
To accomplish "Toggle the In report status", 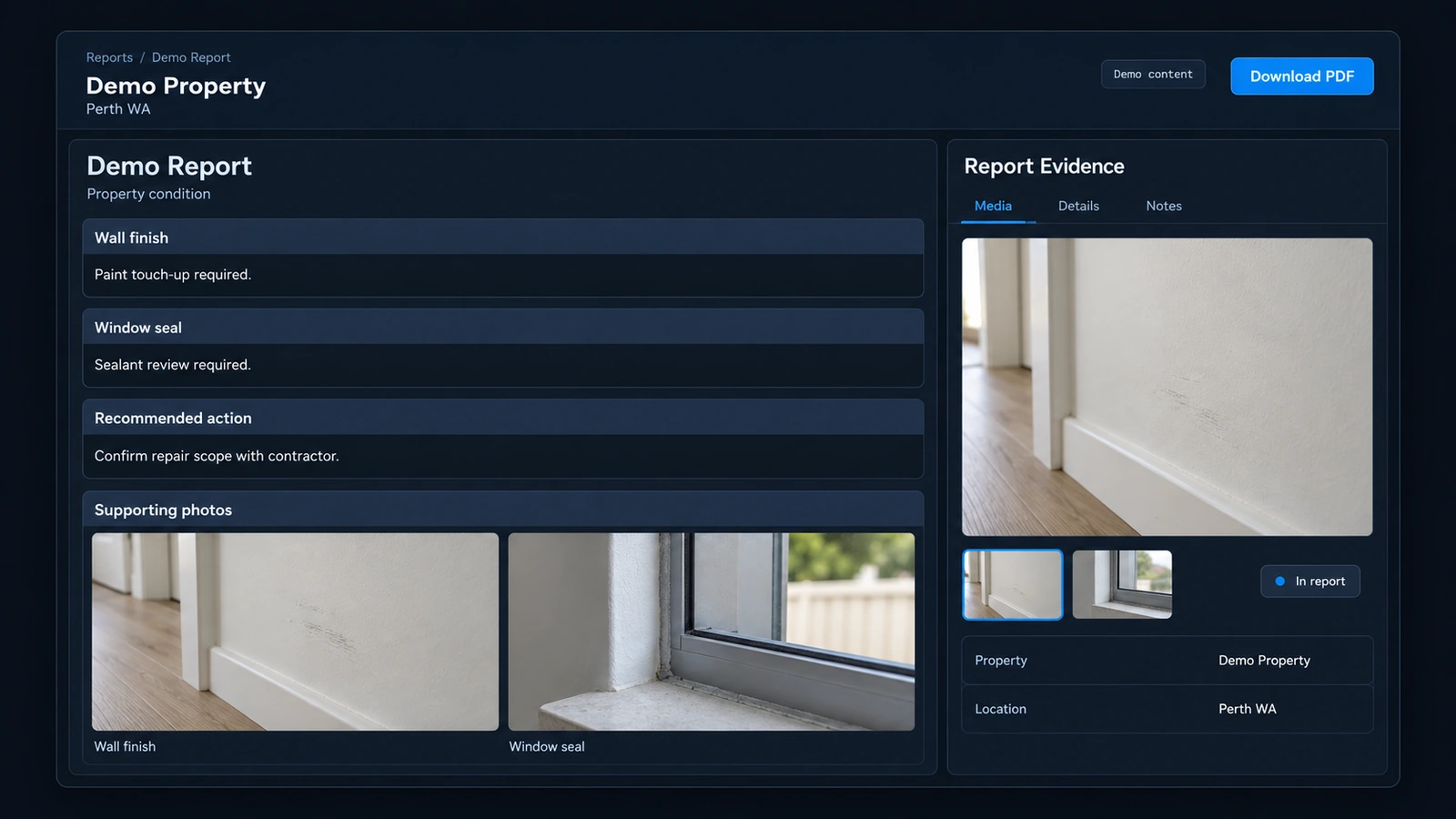I will point(1310,581).
